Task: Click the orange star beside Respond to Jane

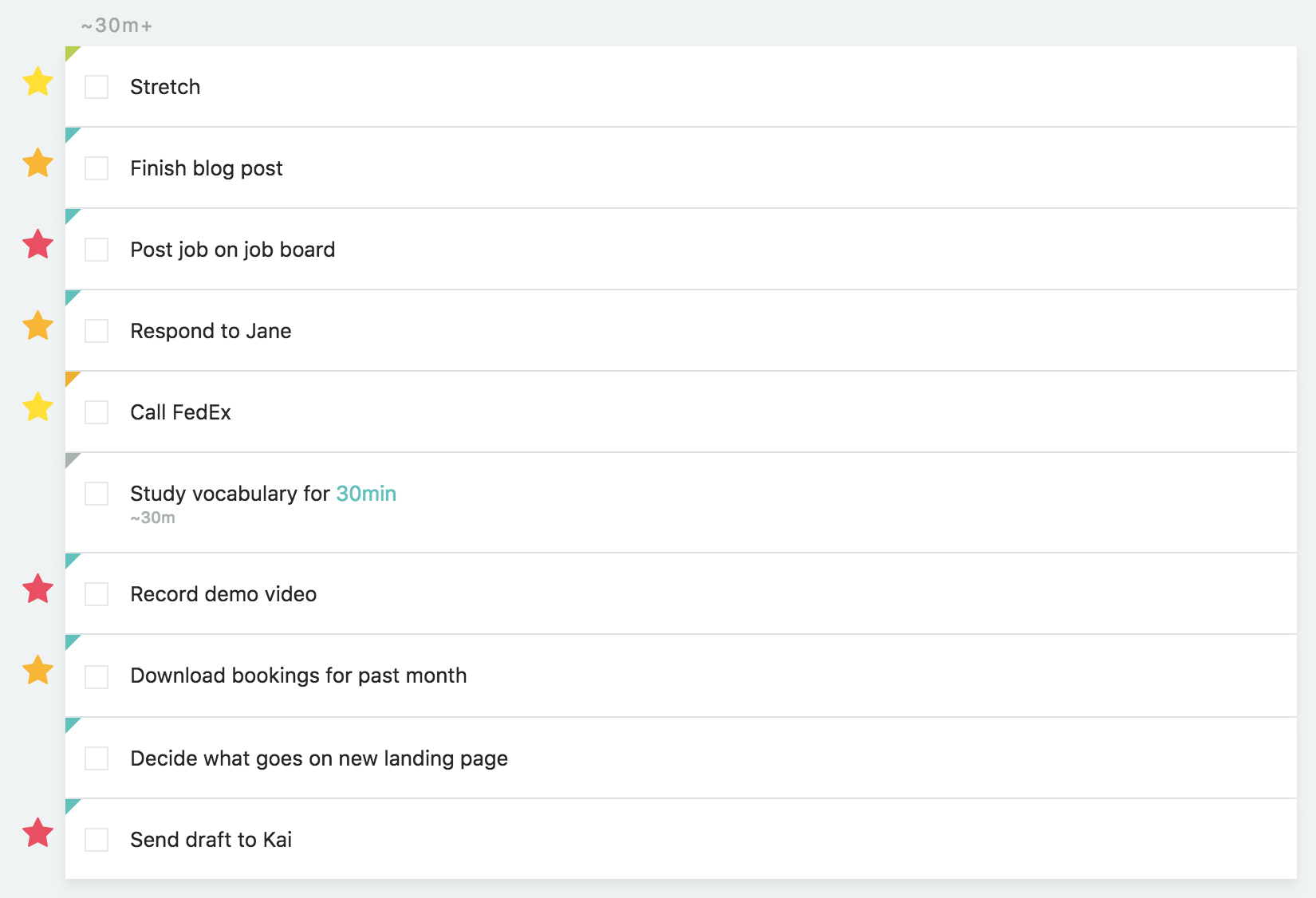Action: (x=37, y=325)
